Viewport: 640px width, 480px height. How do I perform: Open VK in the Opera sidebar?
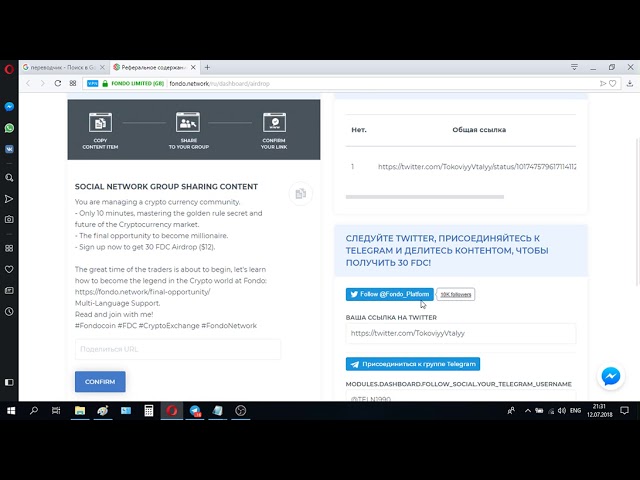(x=9, y=149)
